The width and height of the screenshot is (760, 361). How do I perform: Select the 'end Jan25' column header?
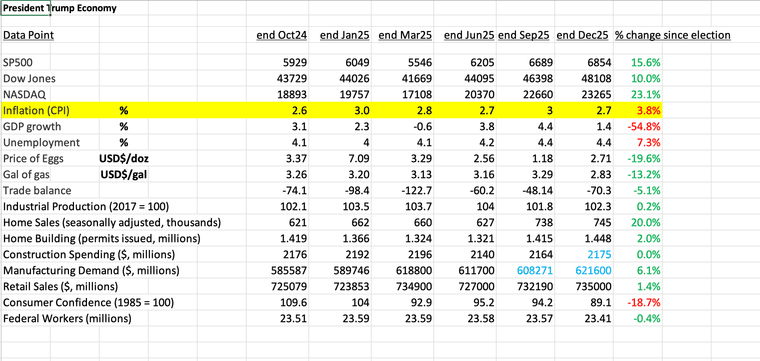[345, 35]
